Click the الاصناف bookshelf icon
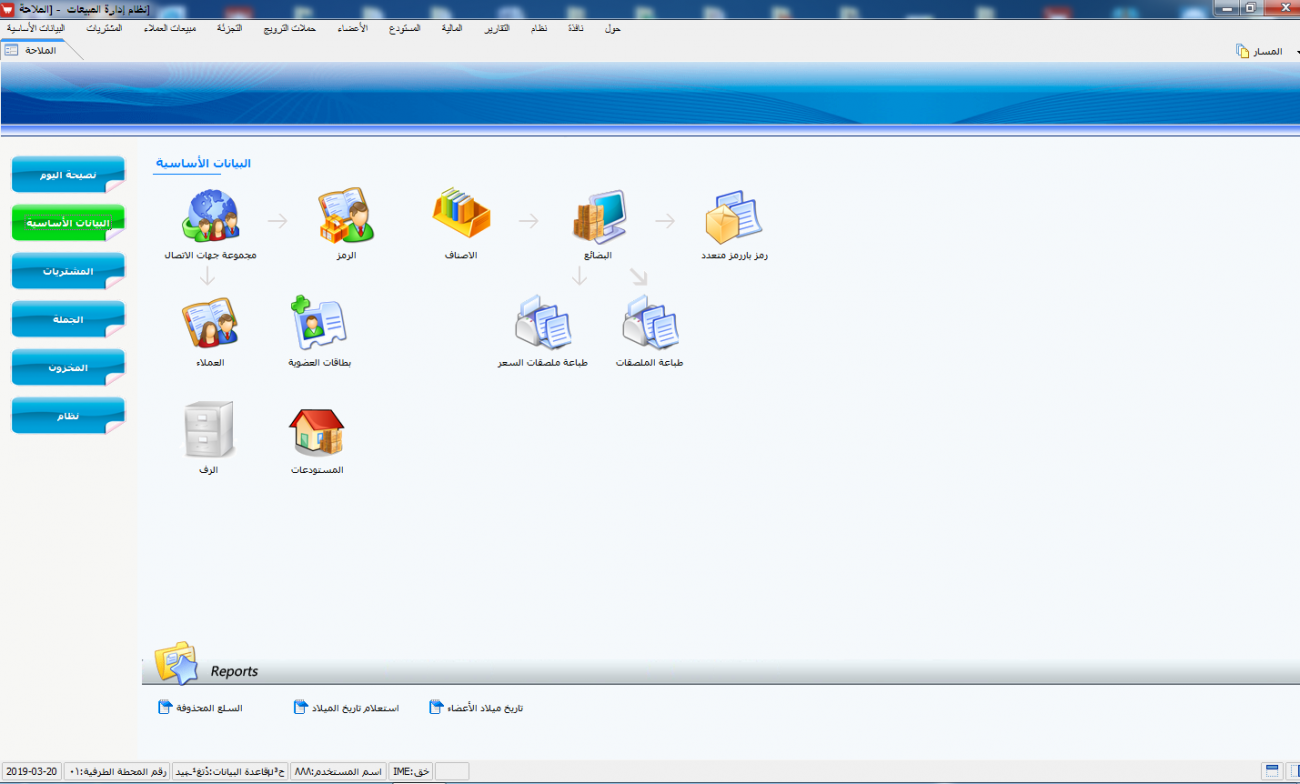Image resolution: width=1300 pixels, height=784 pixels. tap(461, 217)
